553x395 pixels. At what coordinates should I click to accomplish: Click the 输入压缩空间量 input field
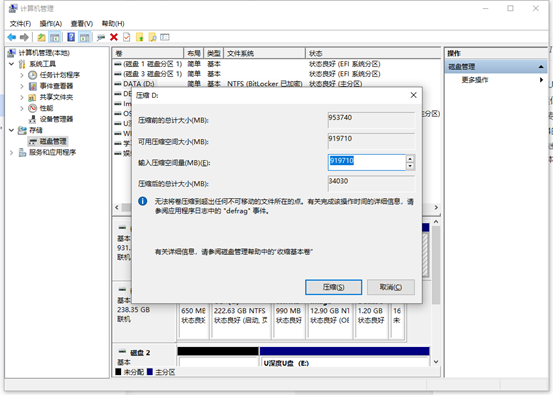(367, 162)
